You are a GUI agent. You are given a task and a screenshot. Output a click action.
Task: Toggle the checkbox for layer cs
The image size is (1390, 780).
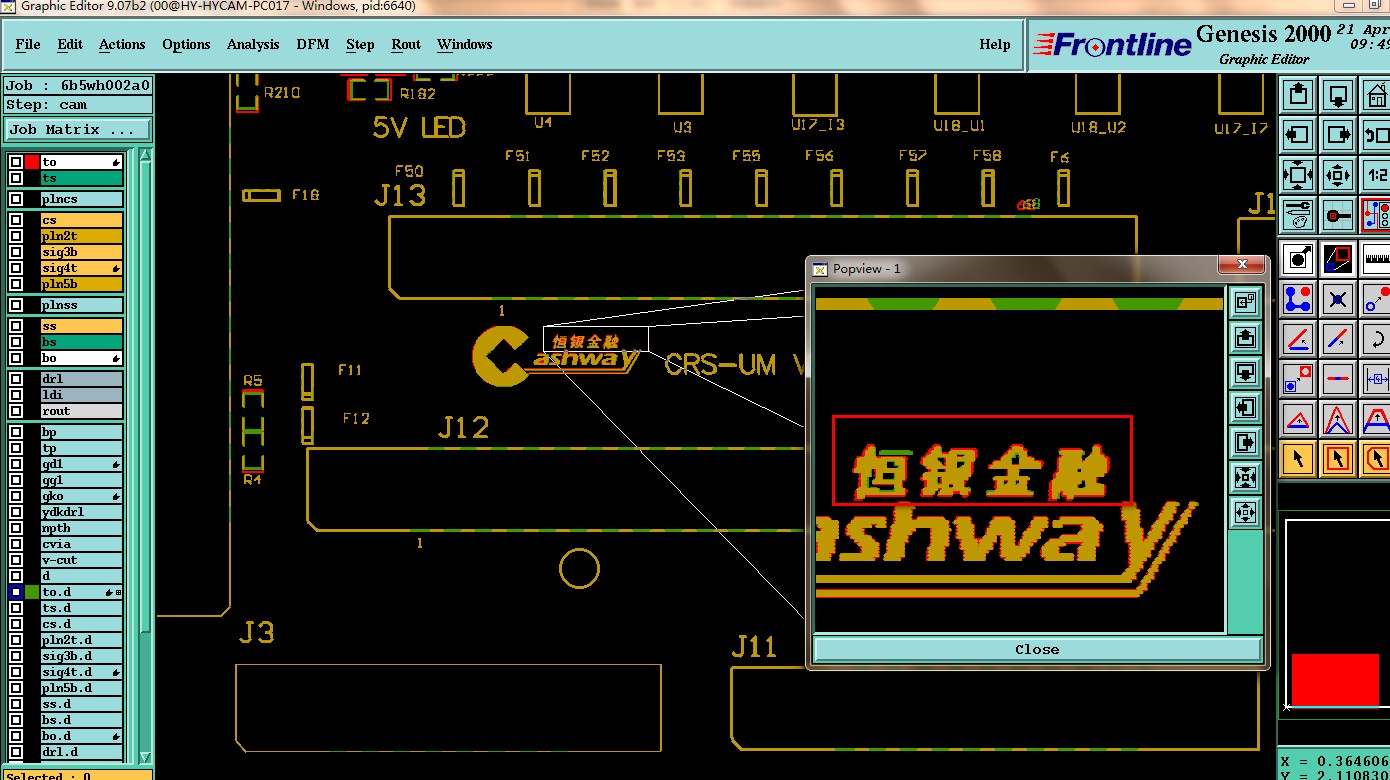16,220
